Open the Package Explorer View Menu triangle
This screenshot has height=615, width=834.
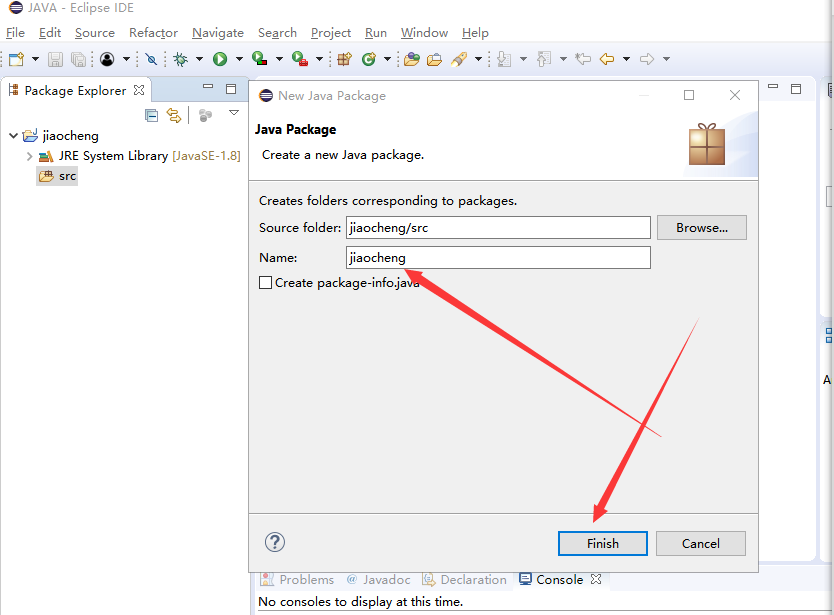tap(234, 113)
